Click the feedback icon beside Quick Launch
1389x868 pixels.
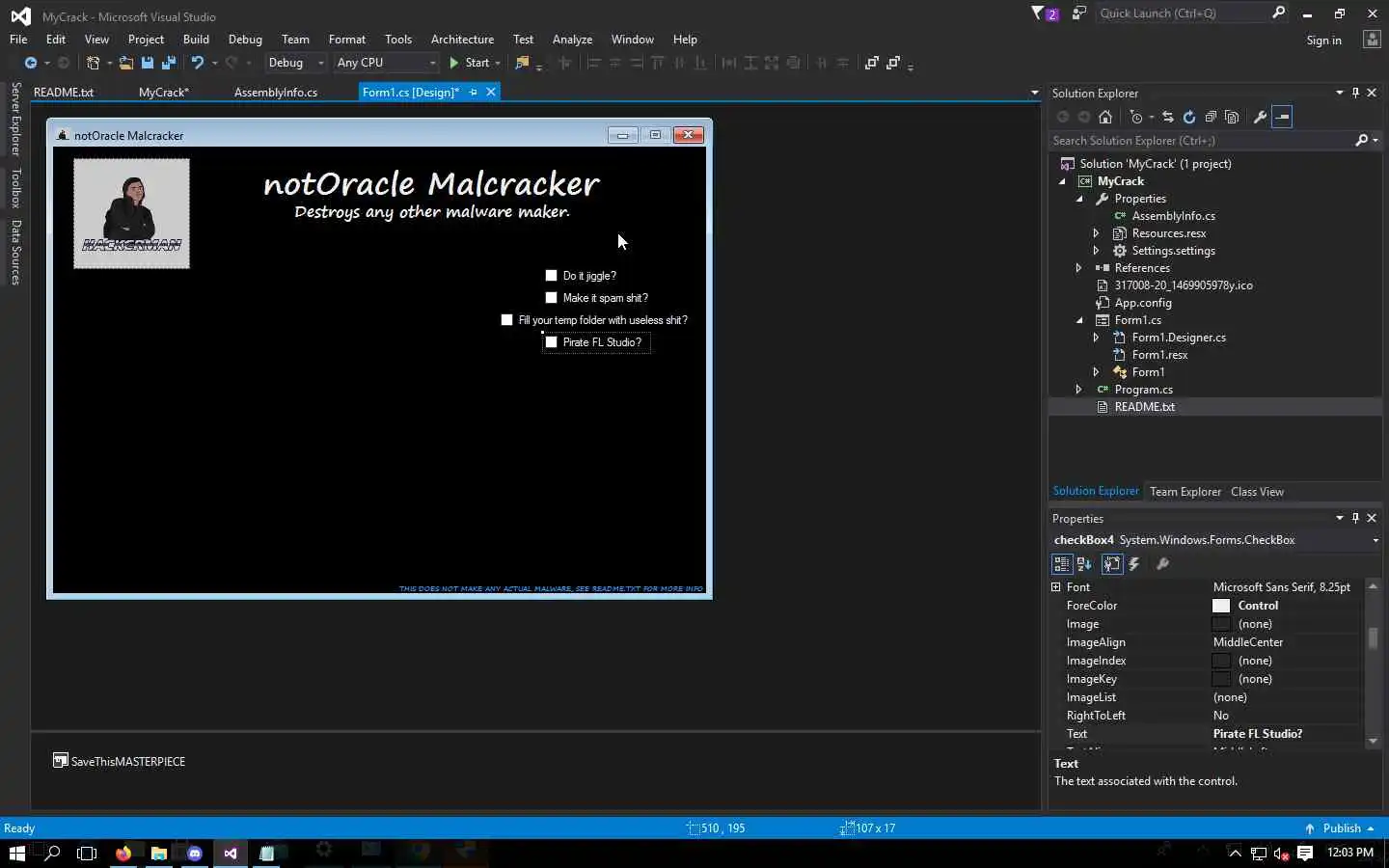(1078, 14)
